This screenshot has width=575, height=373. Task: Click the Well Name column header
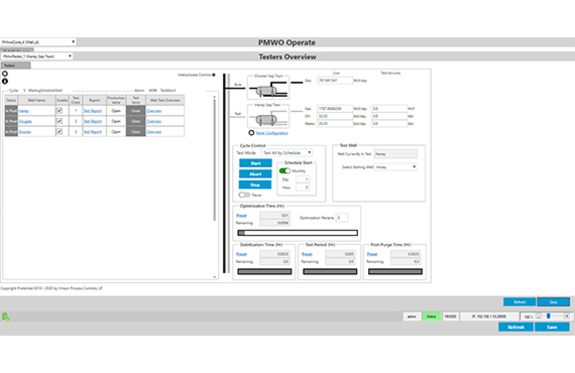(37, 100)
